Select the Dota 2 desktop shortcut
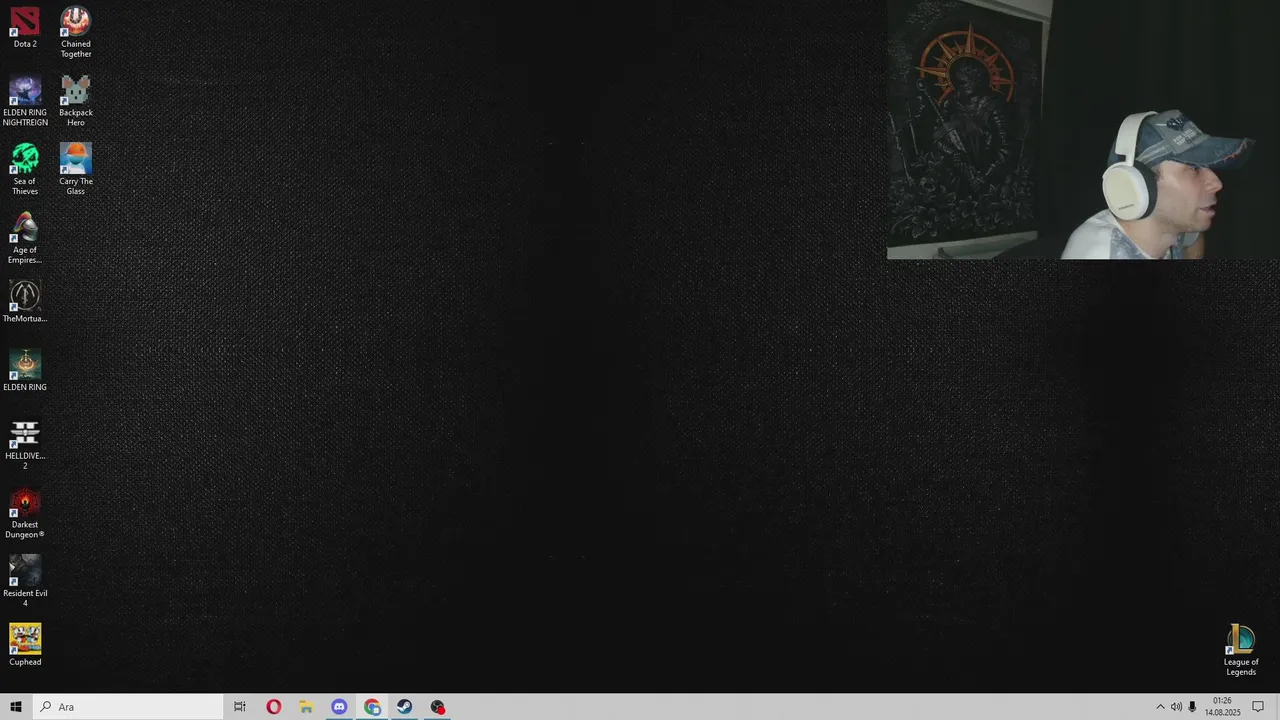Screen dimensions: 1280x720 click(x=25, y=28)
